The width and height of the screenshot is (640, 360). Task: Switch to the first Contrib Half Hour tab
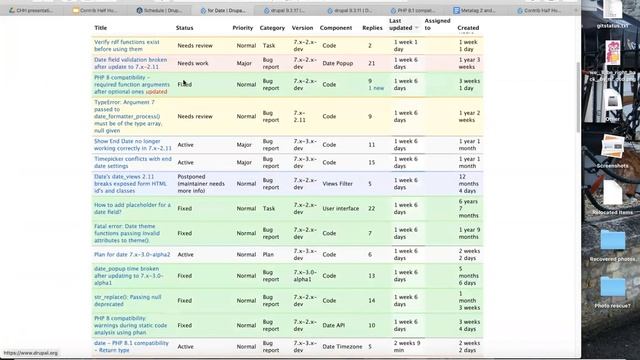click(x=95, y=10)
